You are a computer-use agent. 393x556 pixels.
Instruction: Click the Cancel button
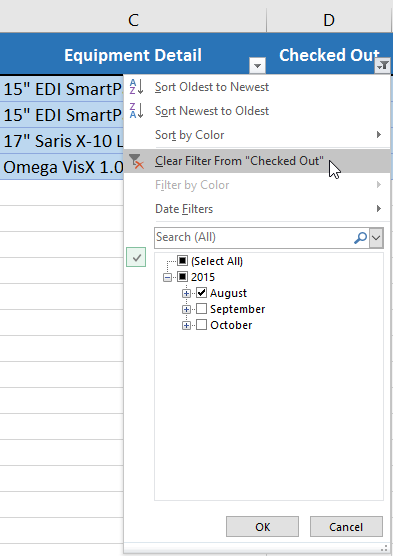point(346,527)
